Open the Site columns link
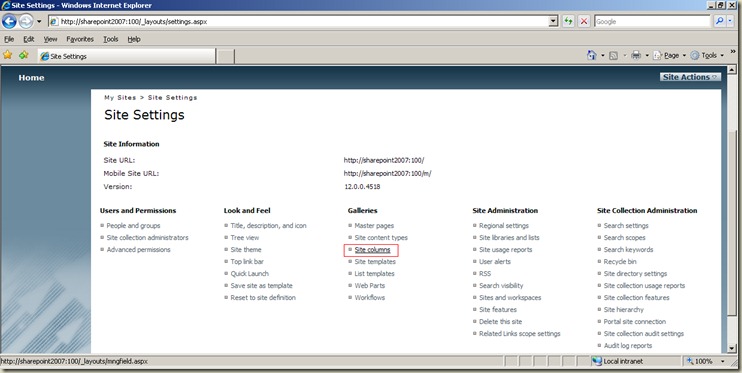This screenshot has height=373, width=742. pos(372,249)
